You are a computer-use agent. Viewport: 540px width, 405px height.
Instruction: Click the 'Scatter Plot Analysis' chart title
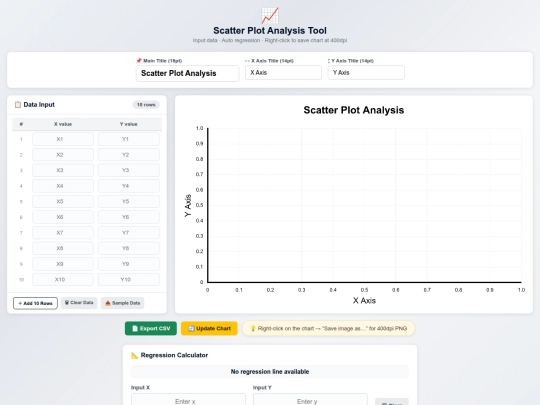[353, 110]
